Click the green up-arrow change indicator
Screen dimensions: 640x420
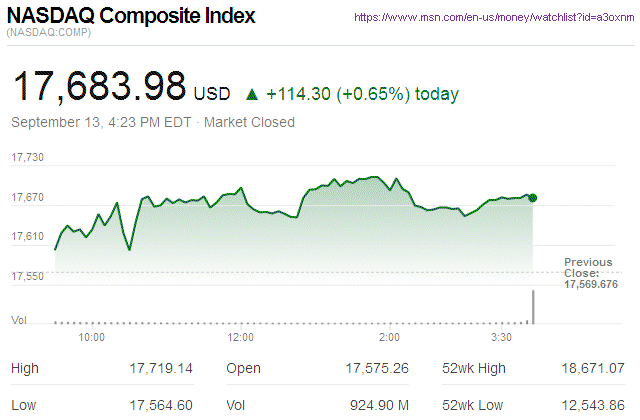click(x=251, y=95)
